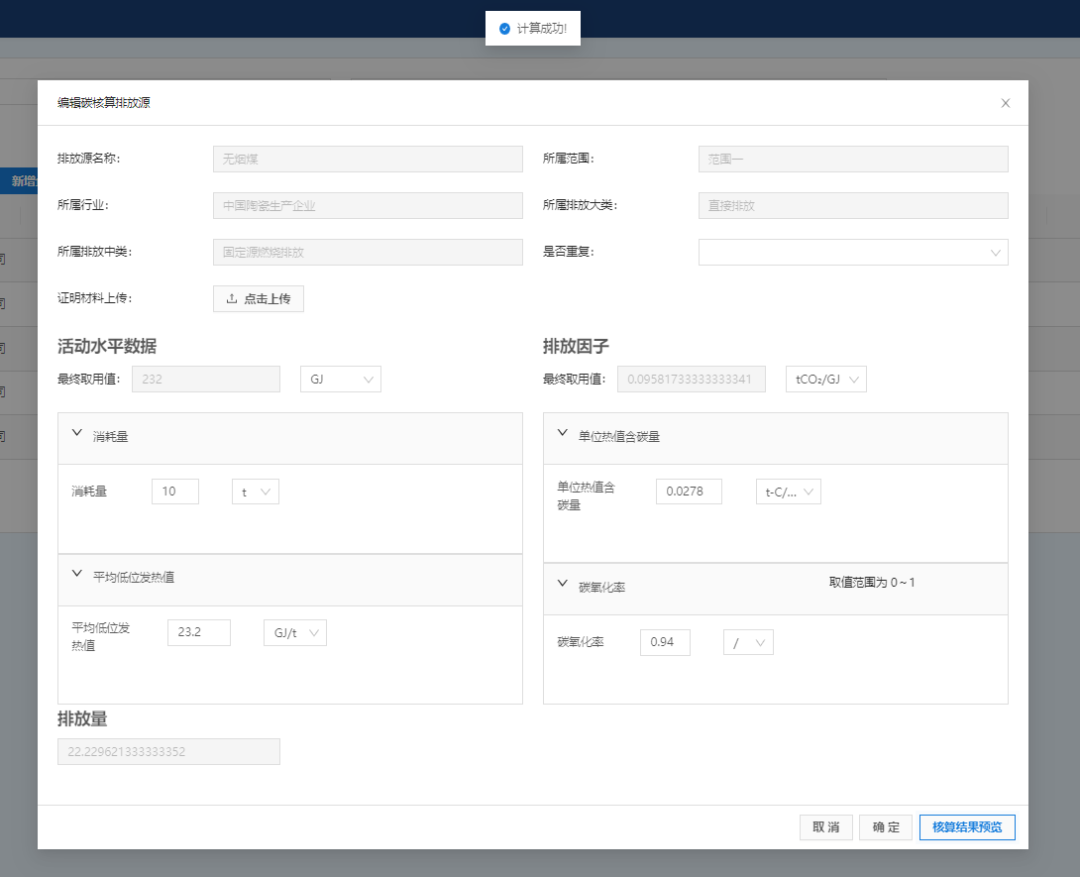
Task: Open the 是否重复 dropdown
Action: 852,252
